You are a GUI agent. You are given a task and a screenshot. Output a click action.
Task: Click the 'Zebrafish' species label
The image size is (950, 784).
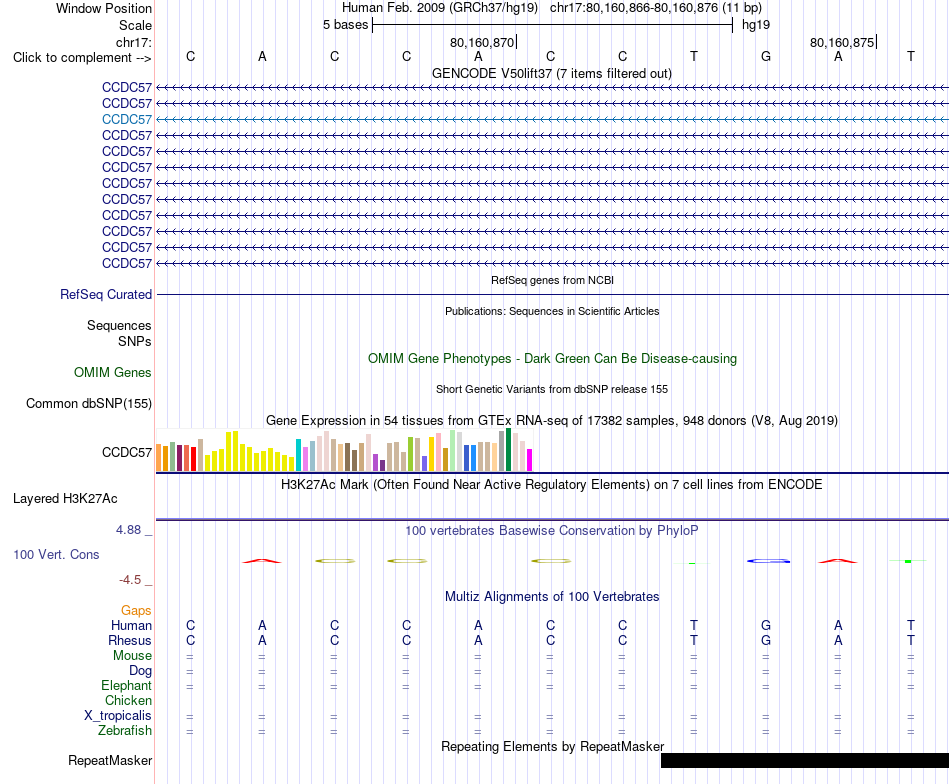pyautogui.click(x=125, y=730)
